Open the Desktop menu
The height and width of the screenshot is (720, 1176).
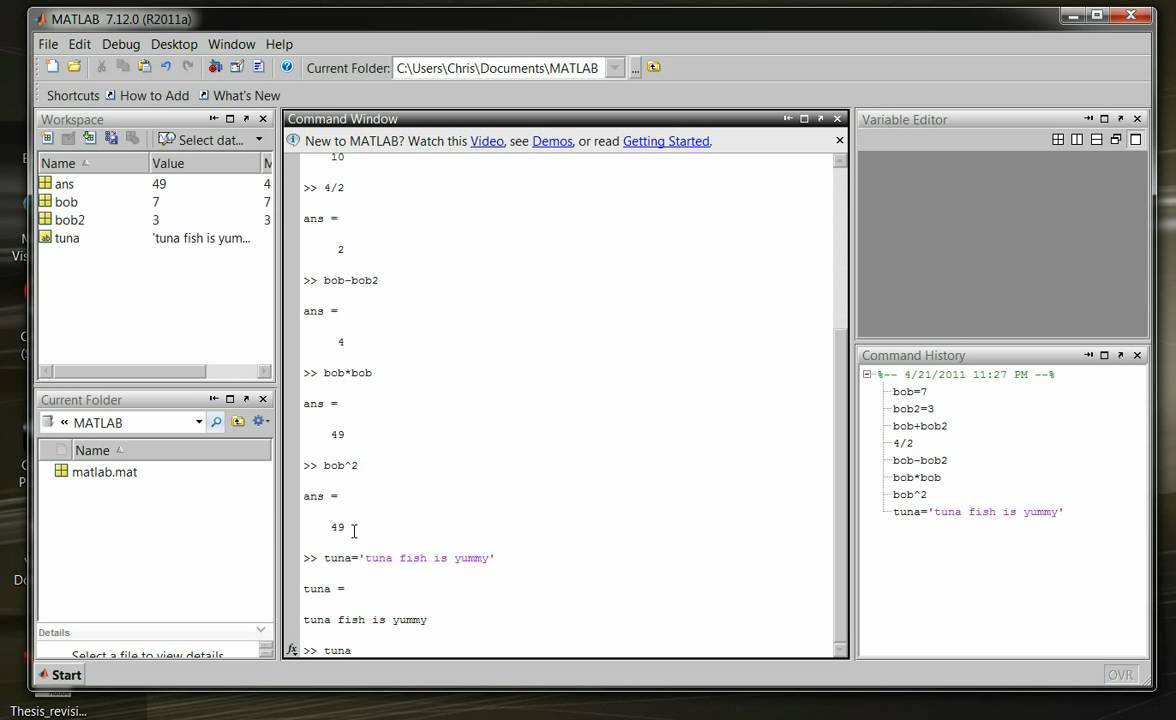click(x=174, y=44)
